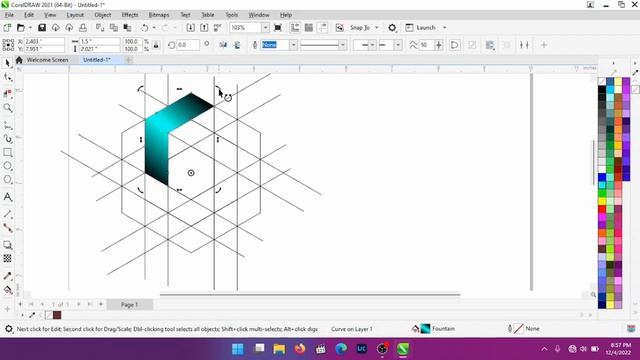Screen dimensions: 640x360
Task: Open the outline width dropdown
Action: [293, 45]
